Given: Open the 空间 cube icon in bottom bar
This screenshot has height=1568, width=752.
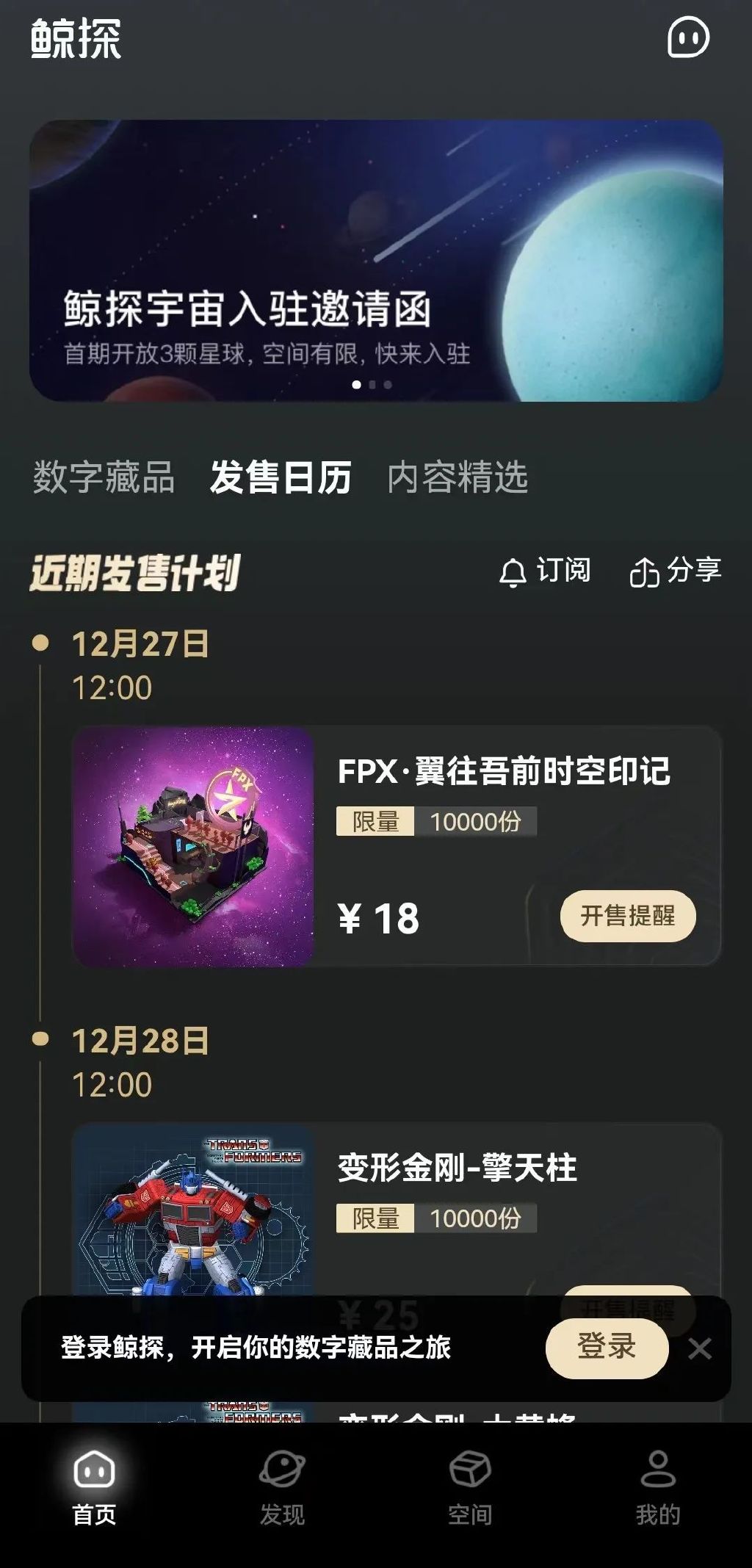Looking at the screenshot, I should (470, 1470).
